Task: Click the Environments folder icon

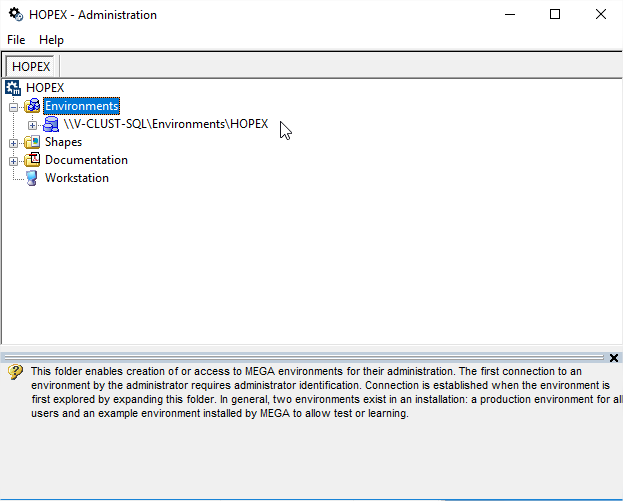Action: pos(32,106)
